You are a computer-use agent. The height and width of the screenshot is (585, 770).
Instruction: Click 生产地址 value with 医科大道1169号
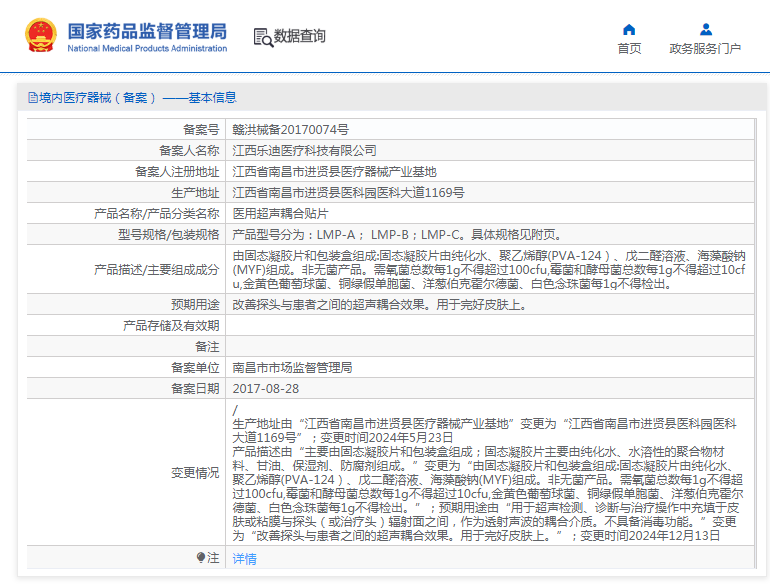pos(348,193)
